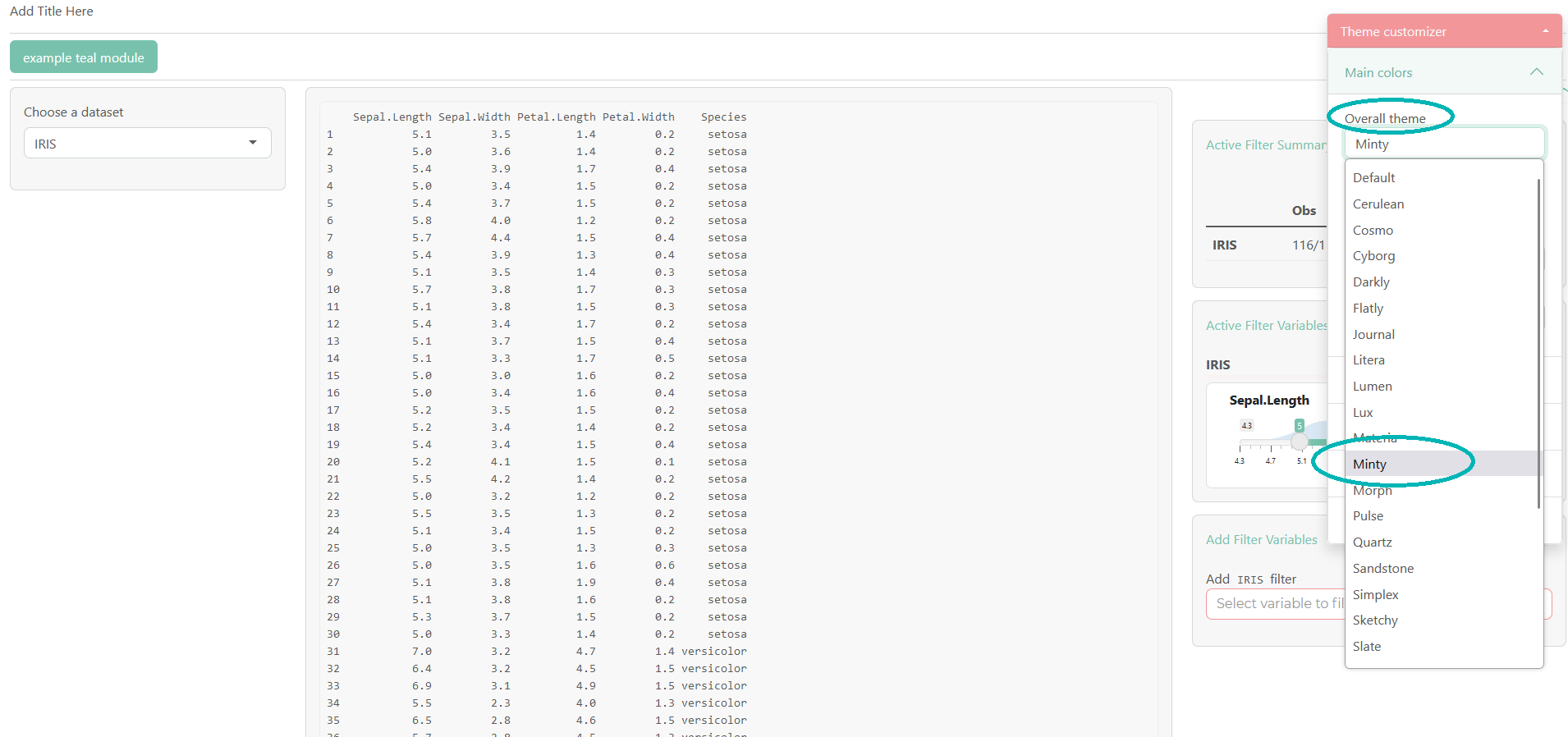This screenshot has width=1568, height=737.
Task: Switch to the Darkly theme
Action: [1371, 282]
